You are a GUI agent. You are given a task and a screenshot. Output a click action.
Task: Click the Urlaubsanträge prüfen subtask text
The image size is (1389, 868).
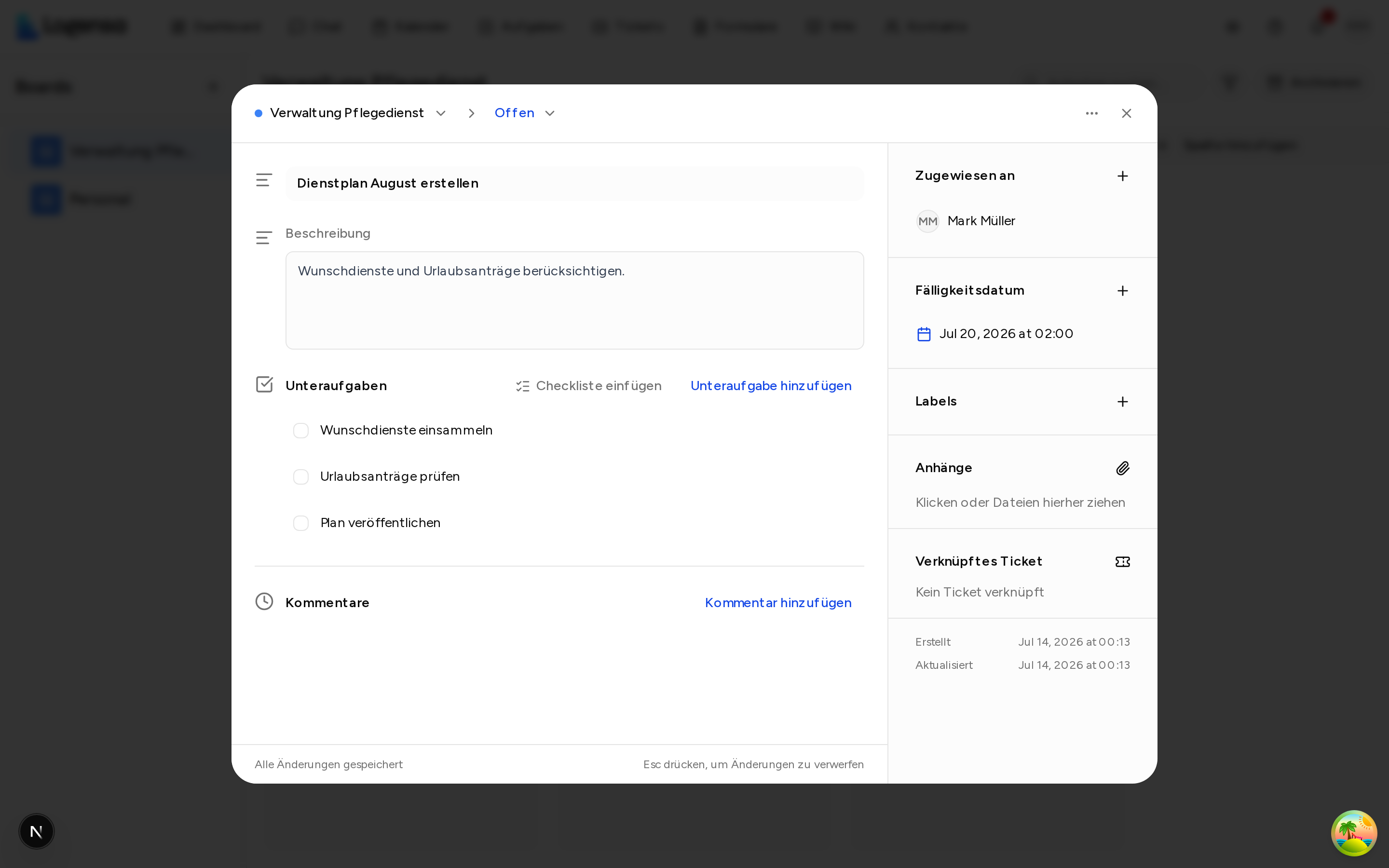[x=390, y=476]
